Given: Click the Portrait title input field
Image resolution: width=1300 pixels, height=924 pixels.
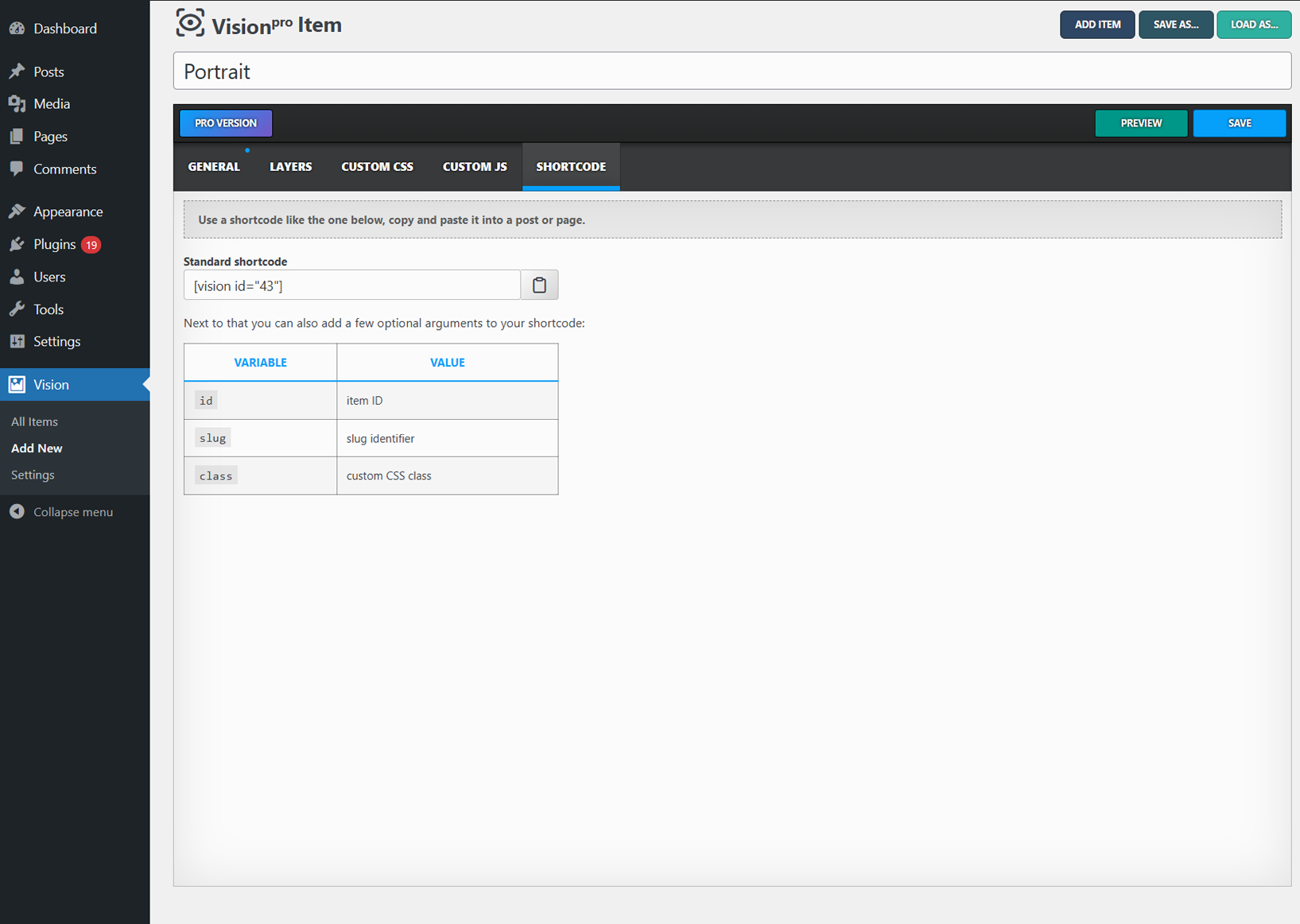Looking at the screenshot, I should pos(732,72).
